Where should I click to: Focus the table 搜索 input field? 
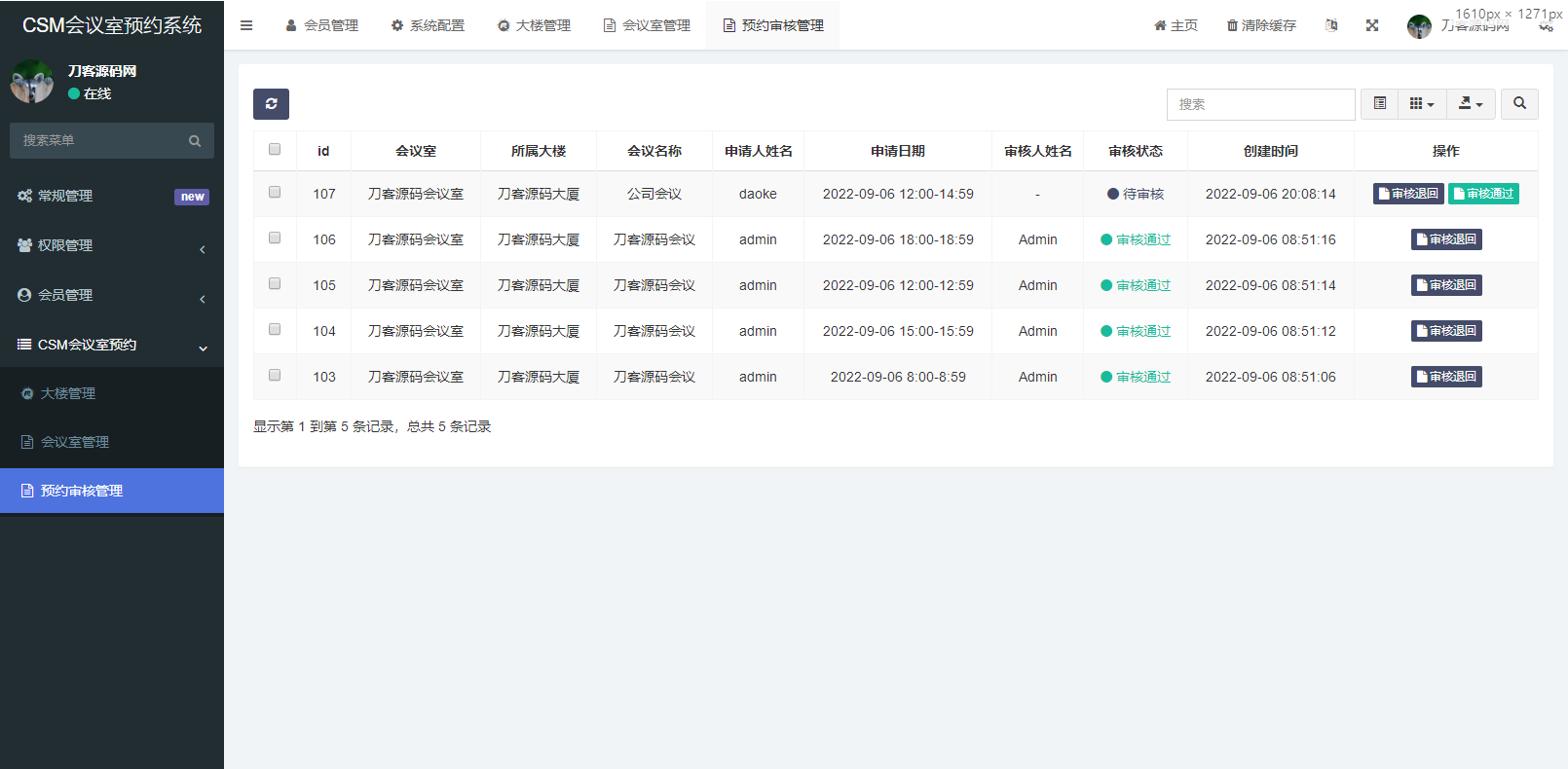tap(1260, 104)
